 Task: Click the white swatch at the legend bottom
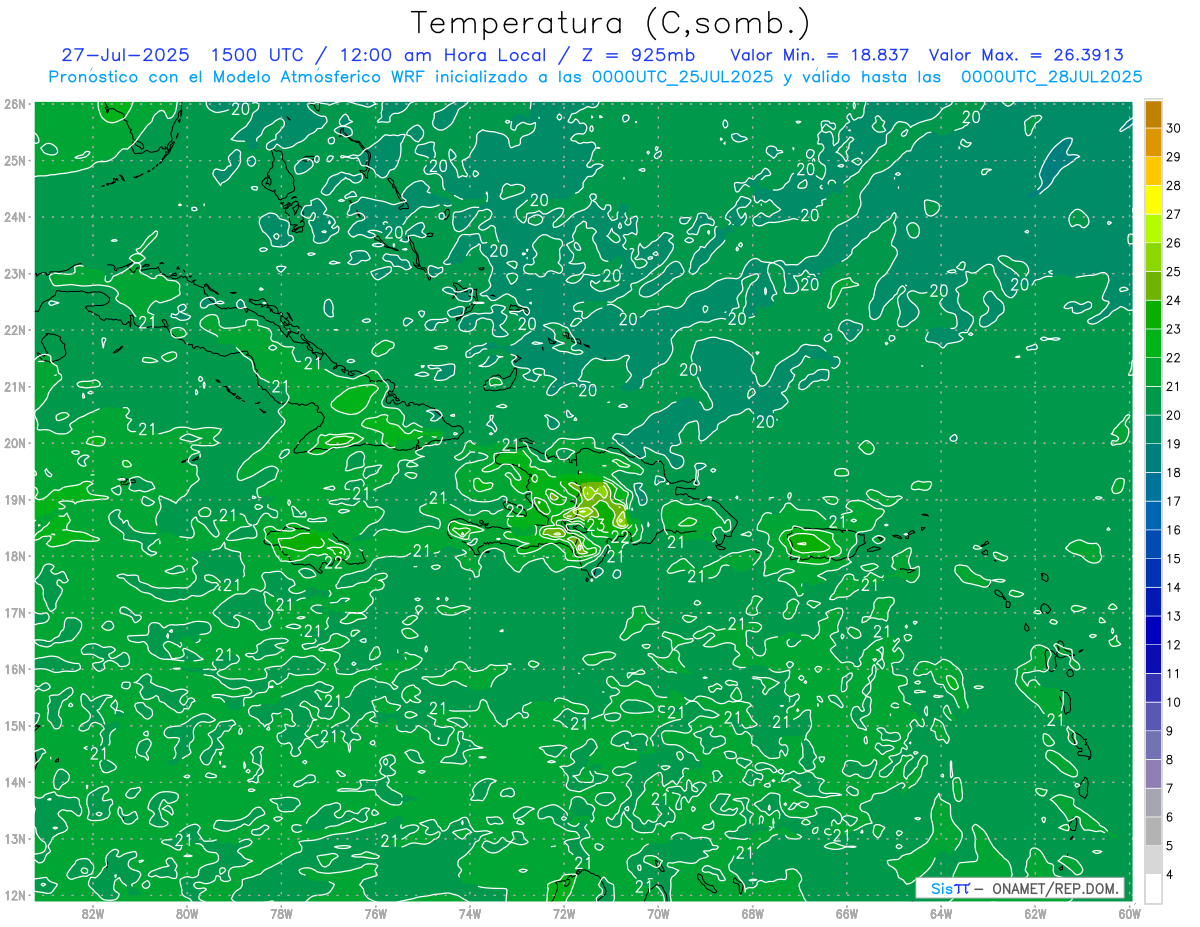pos(1153,888)
